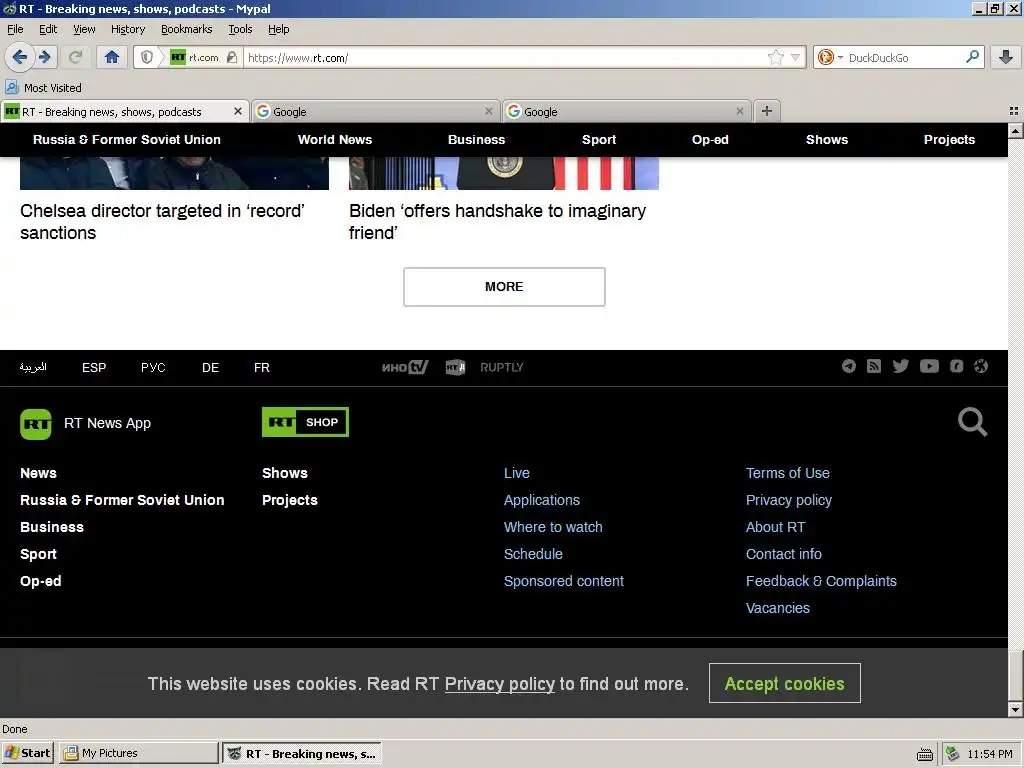Open the Tools menu
Image resolution: width=1024 pixels, height=768 pixels.
[x=240, y=29]
